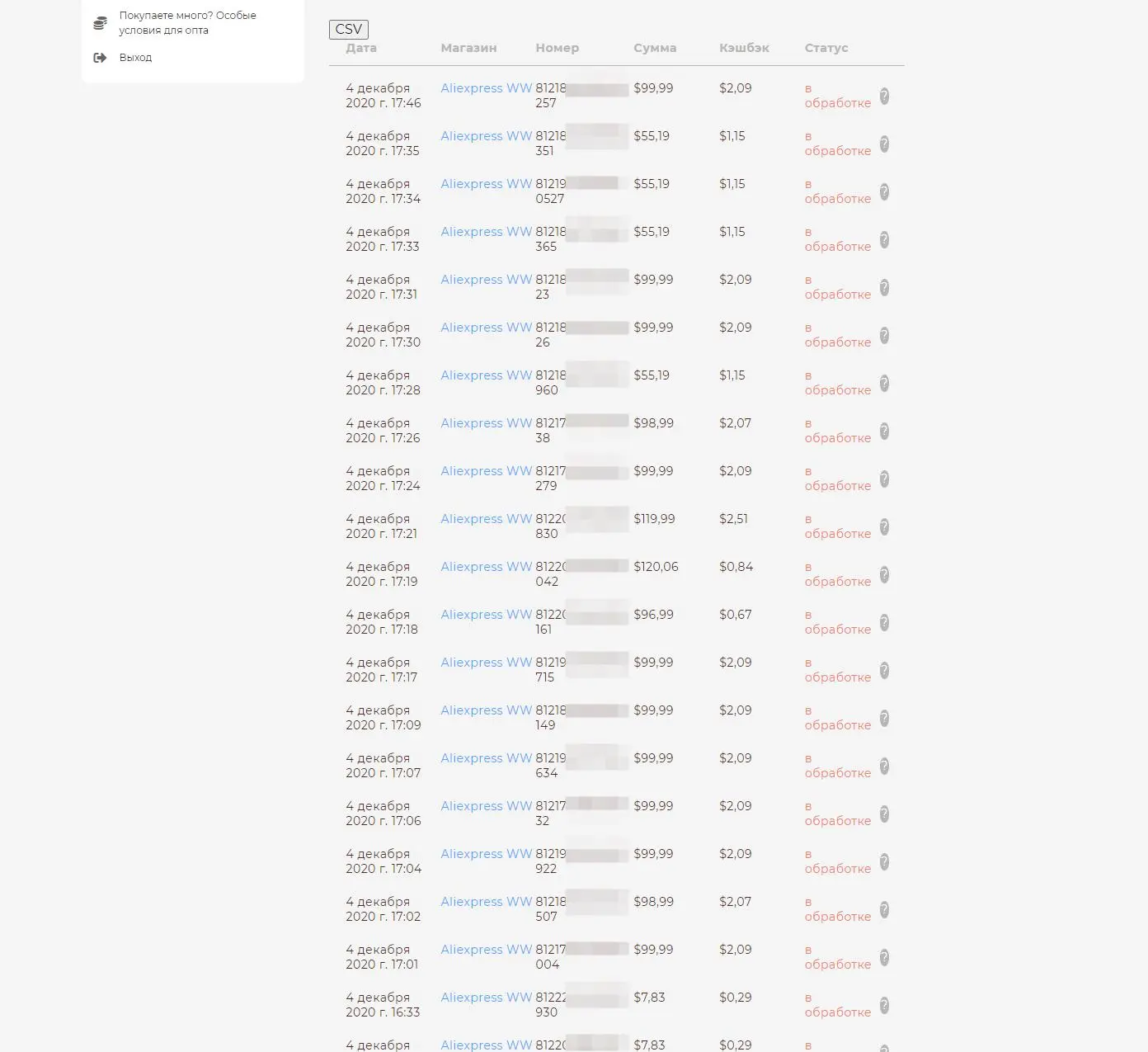Click help icon for order at 17:26
The image size is (1148, 1052).
tap(884, 432)
